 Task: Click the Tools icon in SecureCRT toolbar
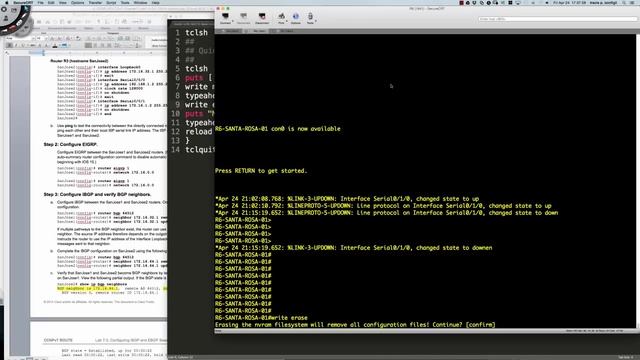310,18
